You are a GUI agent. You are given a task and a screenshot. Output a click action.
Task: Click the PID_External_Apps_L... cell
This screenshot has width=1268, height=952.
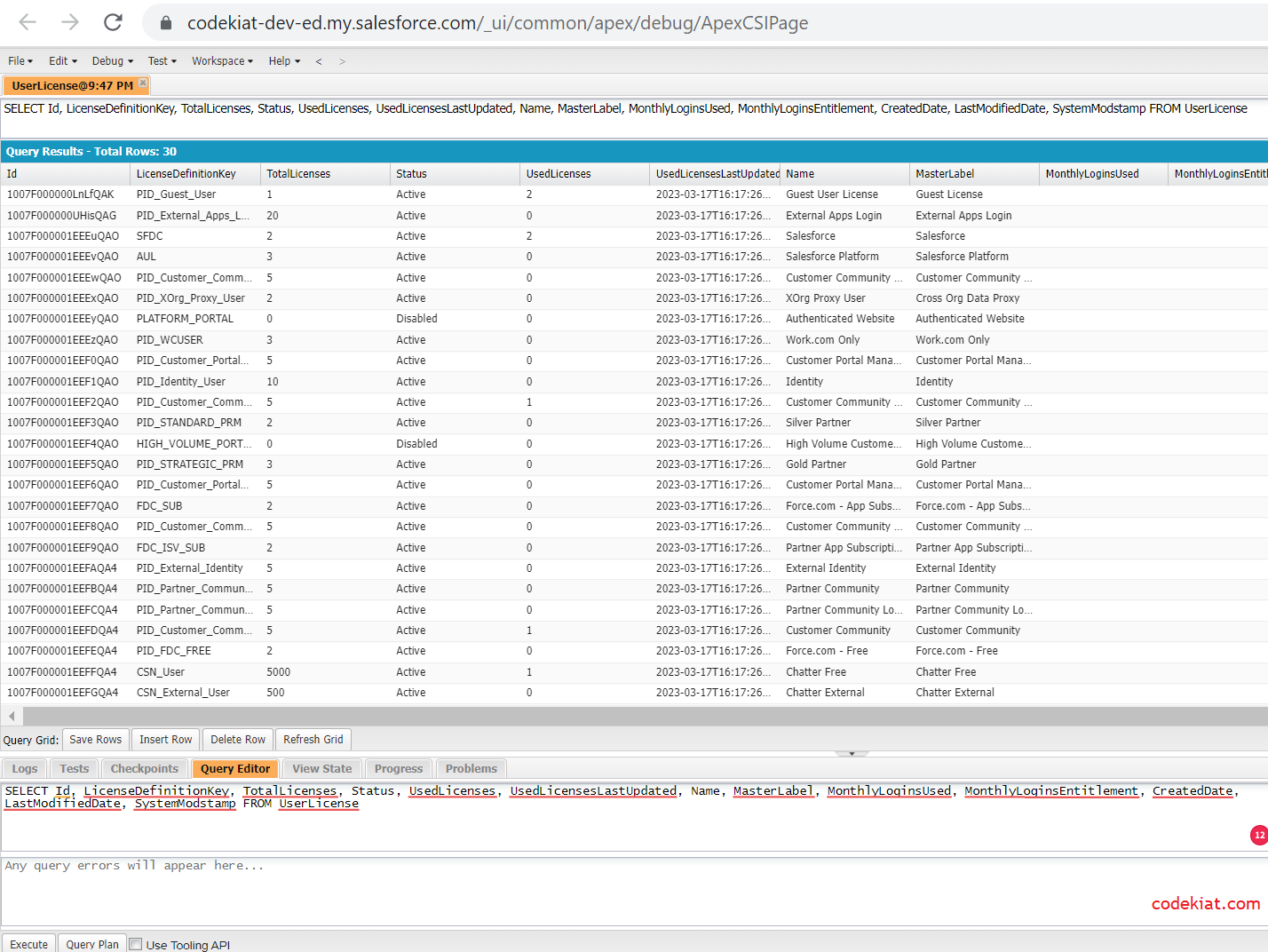195,216
